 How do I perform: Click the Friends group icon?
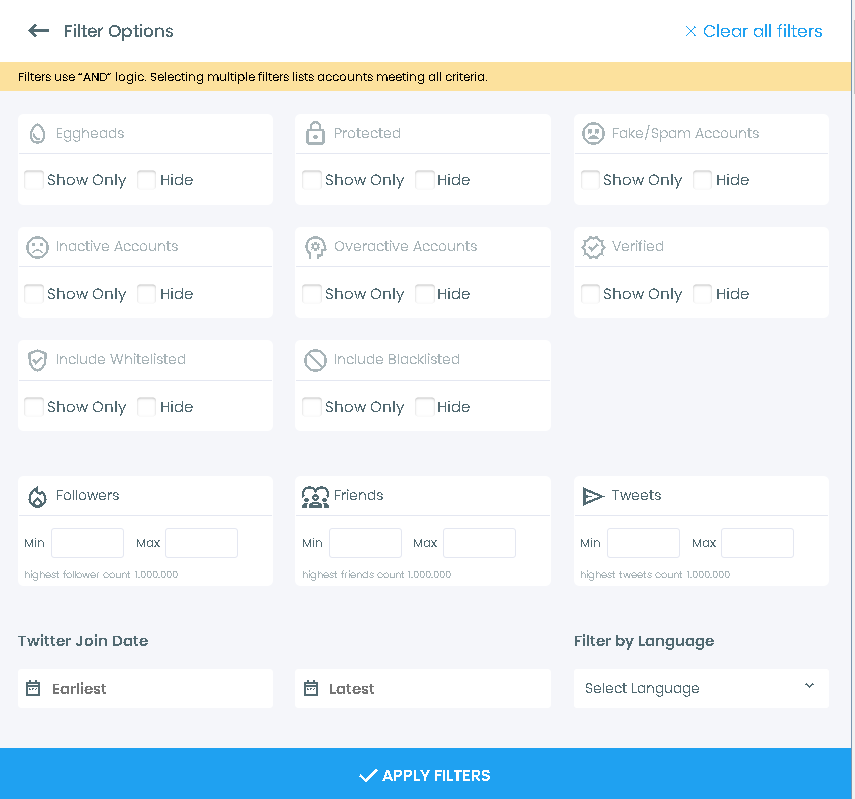pyautogui.click(x=315, y=495)
